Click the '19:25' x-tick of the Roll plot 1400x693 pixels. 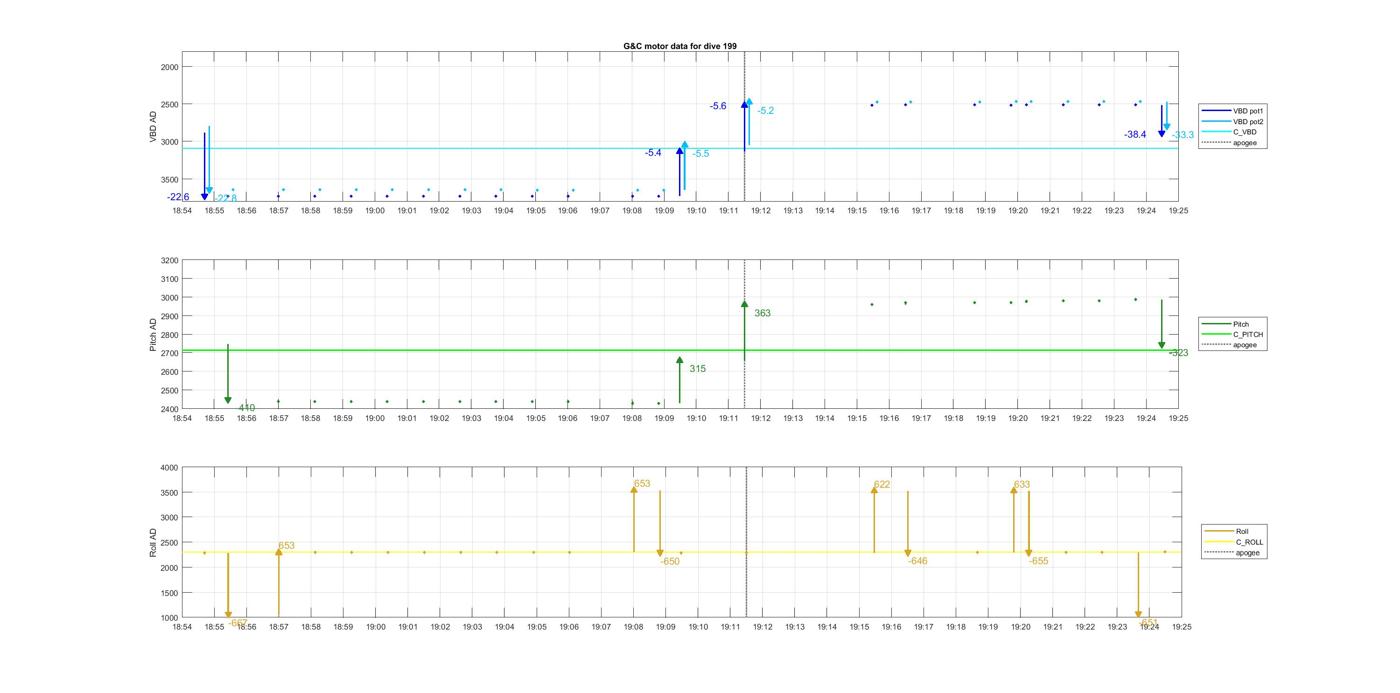(x=1181, y=627)
